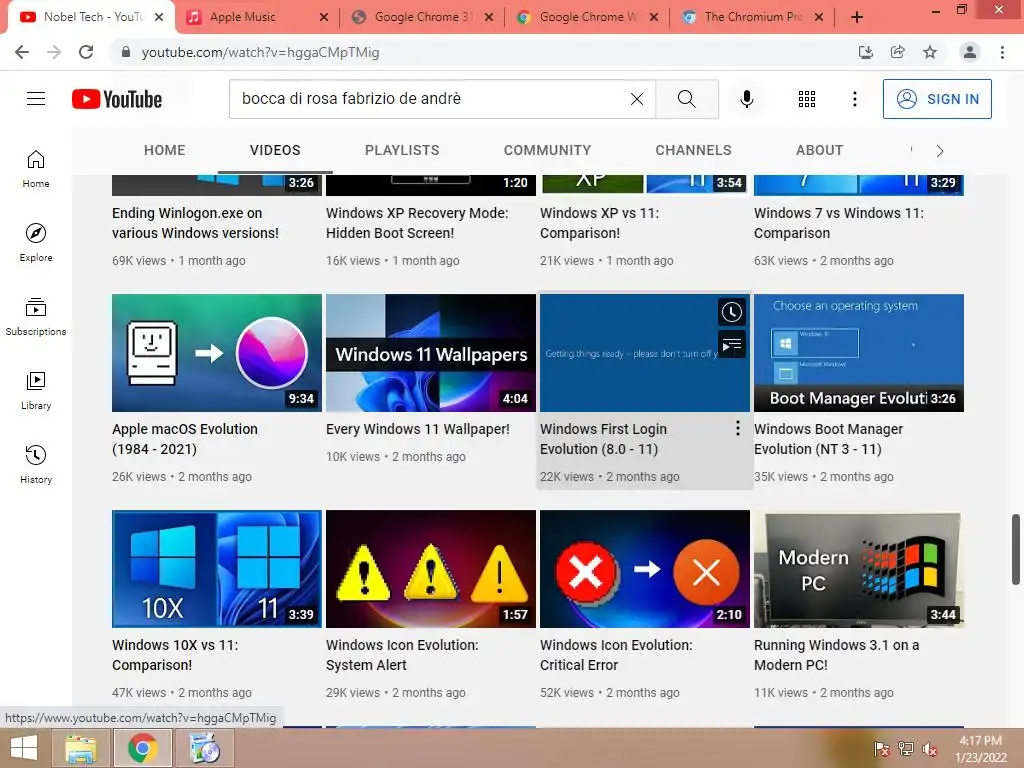This screenshot has width=1024, height=768.
Task: Open Explore in the sidebar
Action: pyautogui.click(x=36, y=242)
